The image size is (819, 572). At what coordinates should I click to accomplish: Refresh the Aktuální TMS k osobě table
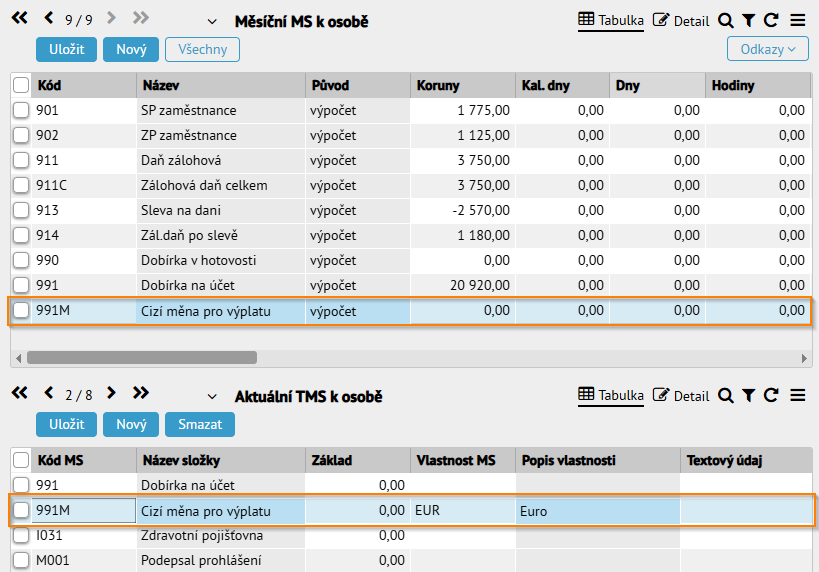(771, 395)
